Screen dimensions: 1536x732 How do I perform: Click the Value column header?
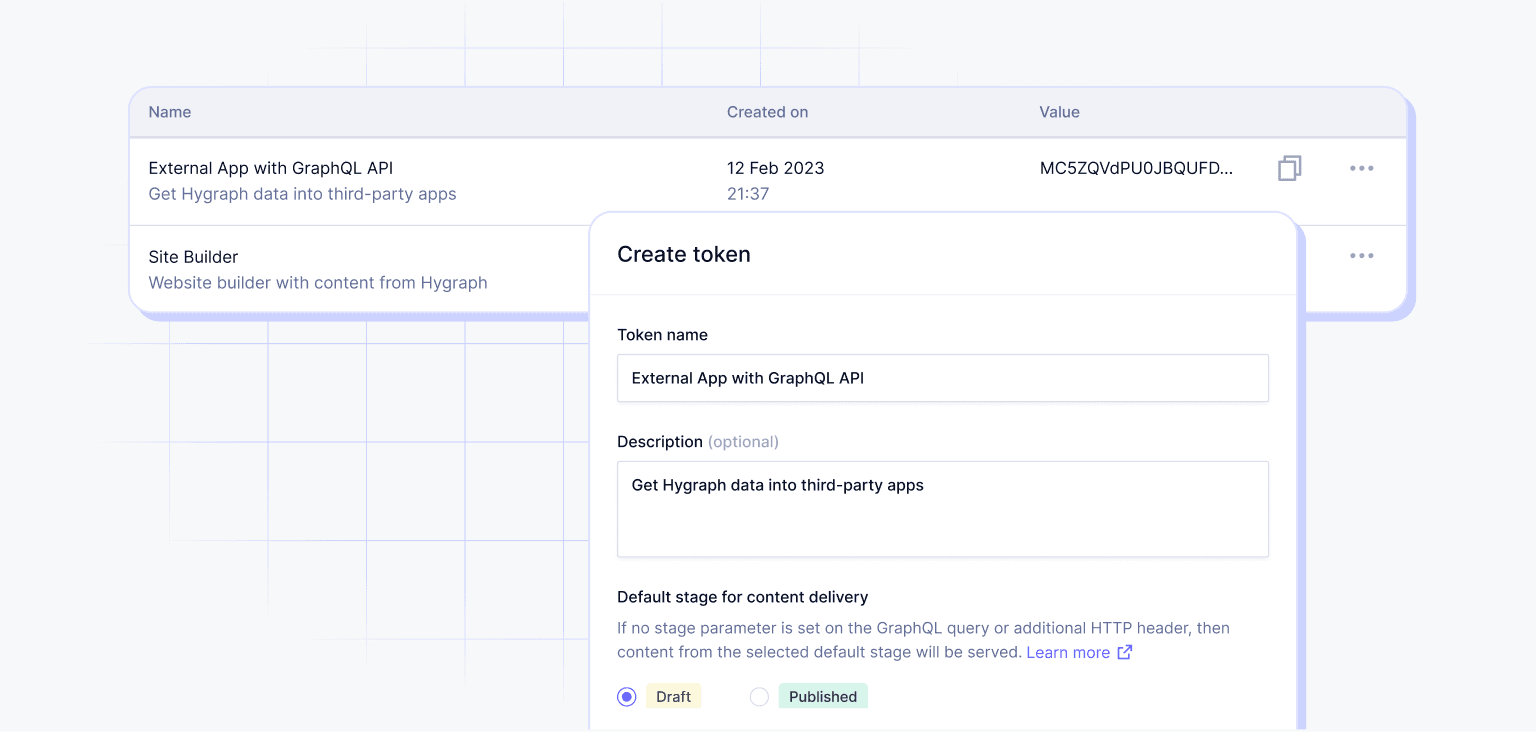tap(1059, 112)
